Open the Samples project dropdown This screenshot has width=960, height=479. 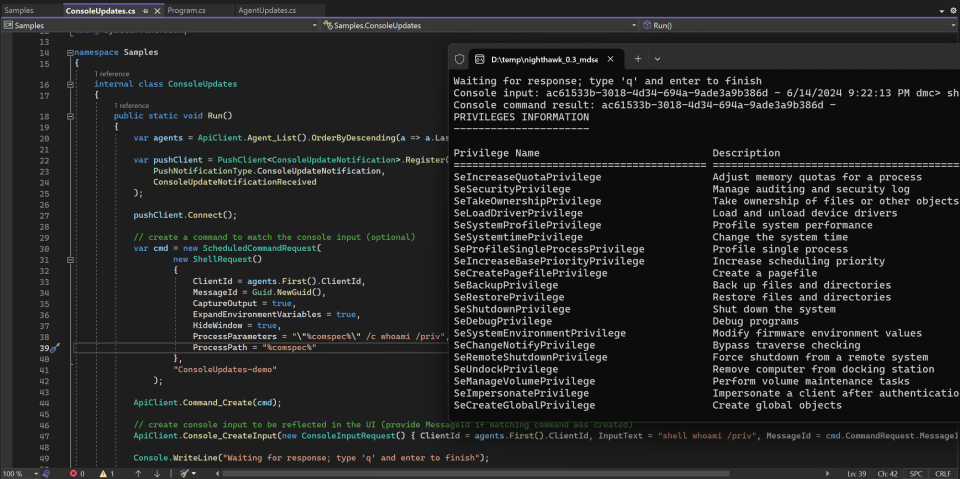[160, 24]
